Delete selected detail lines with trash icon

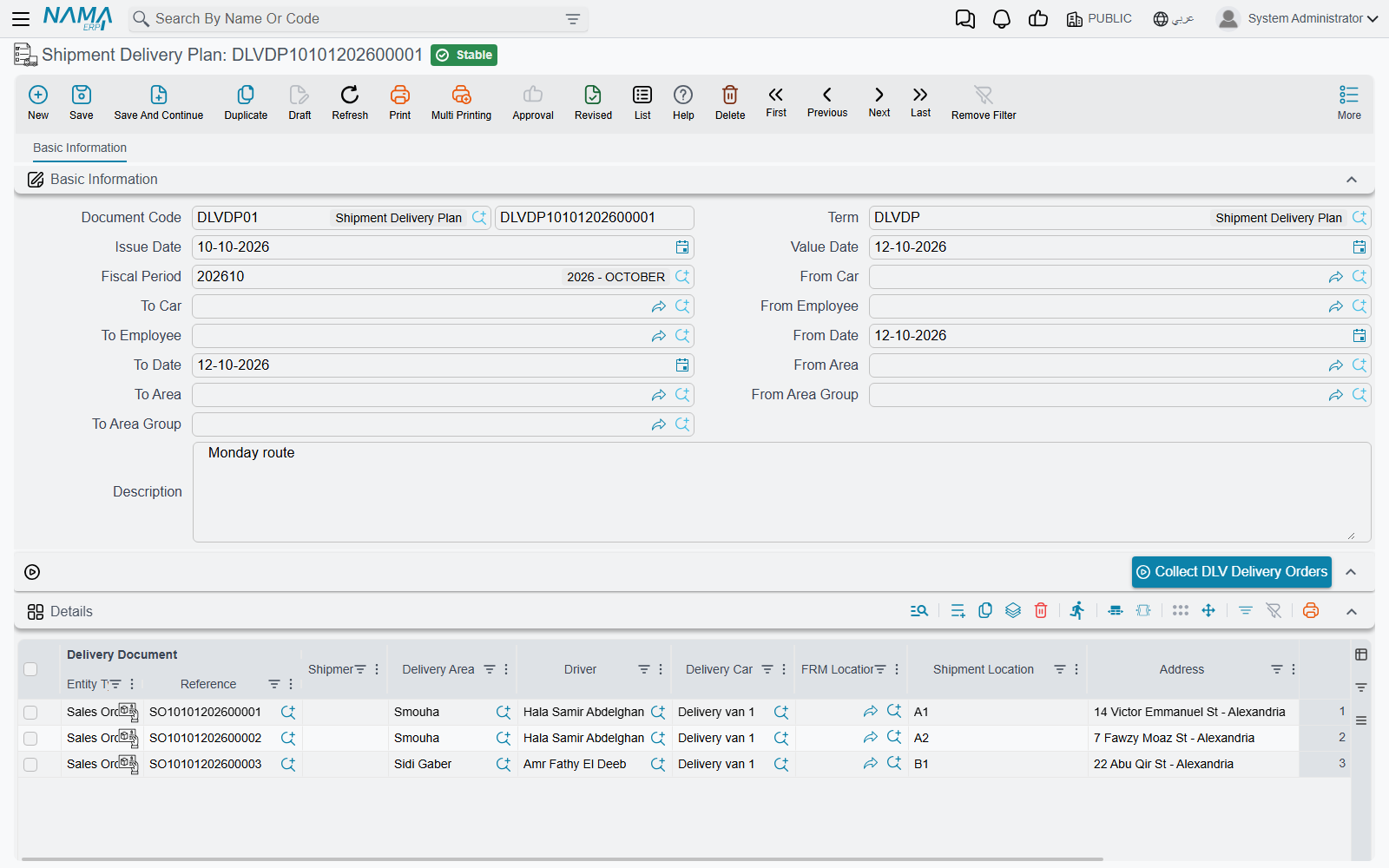(1041, 611)
